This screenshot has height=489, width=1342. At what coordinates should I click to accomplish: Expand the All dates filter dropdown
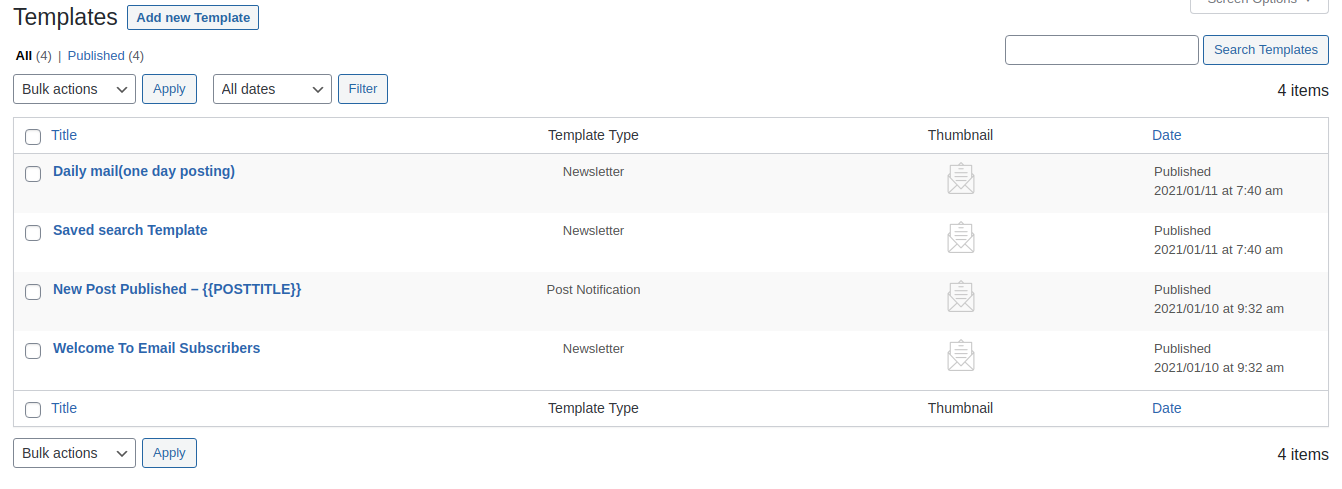click(272, 89)
